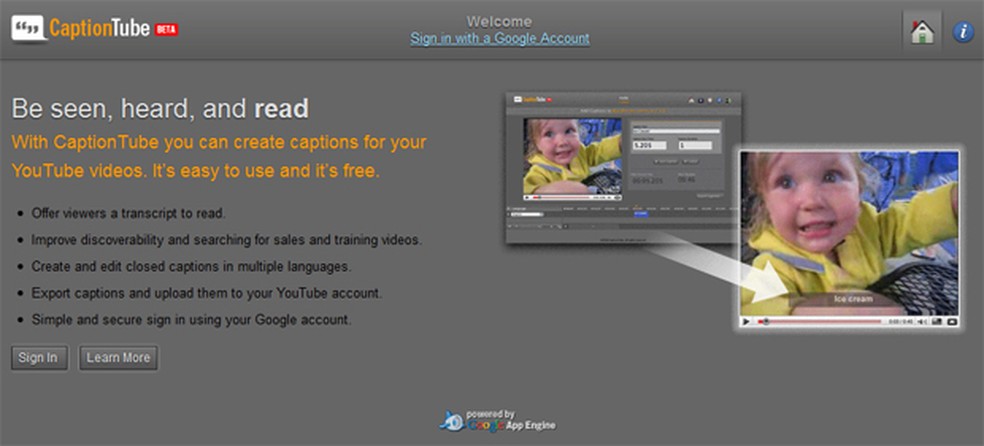Click the small editor screenshot thumbnail
The image size is (984, 446).
coord(623,168)
